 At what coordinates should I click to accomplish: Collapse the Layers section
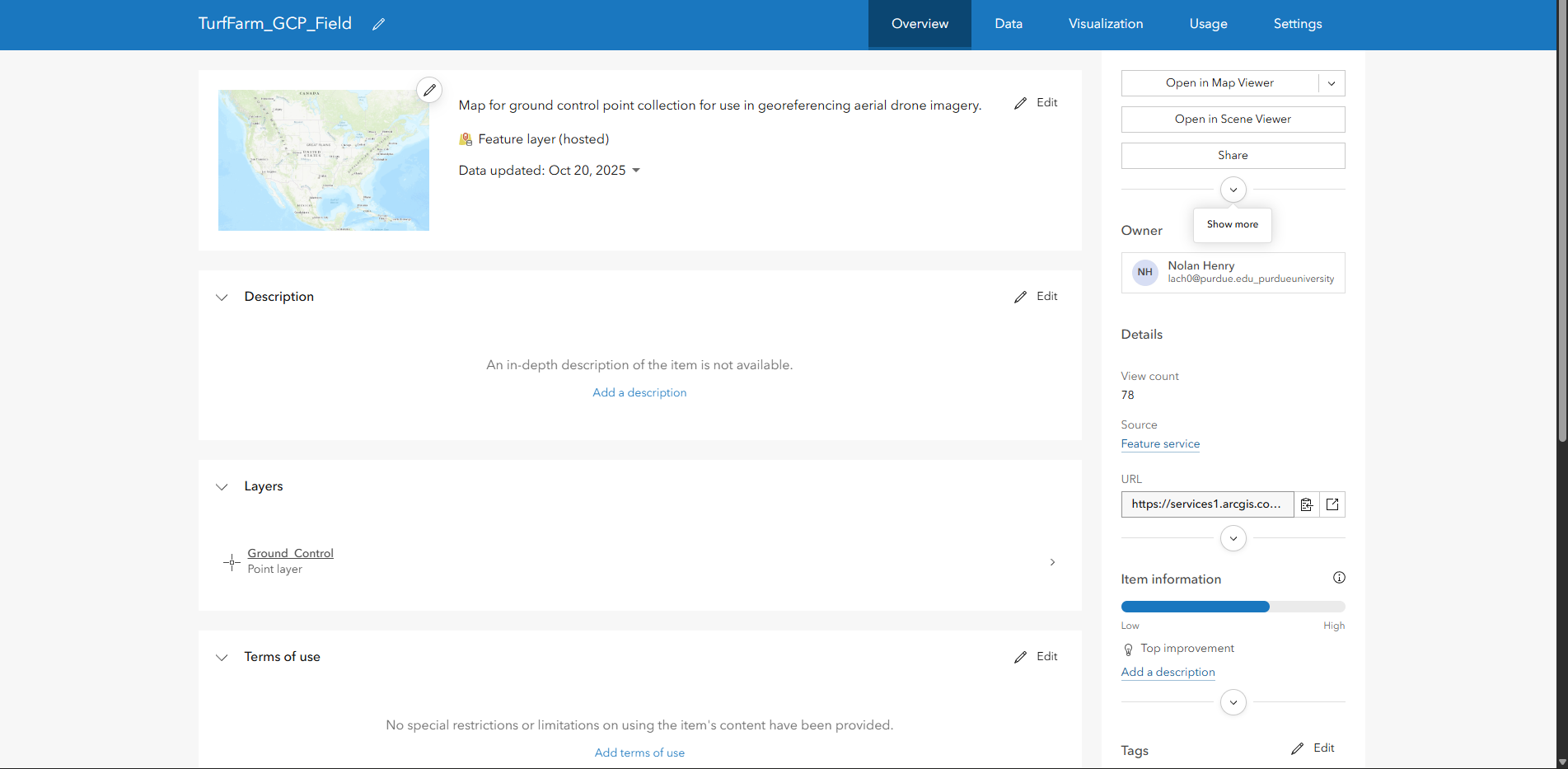pyautogui.click(x=222, y=486)
